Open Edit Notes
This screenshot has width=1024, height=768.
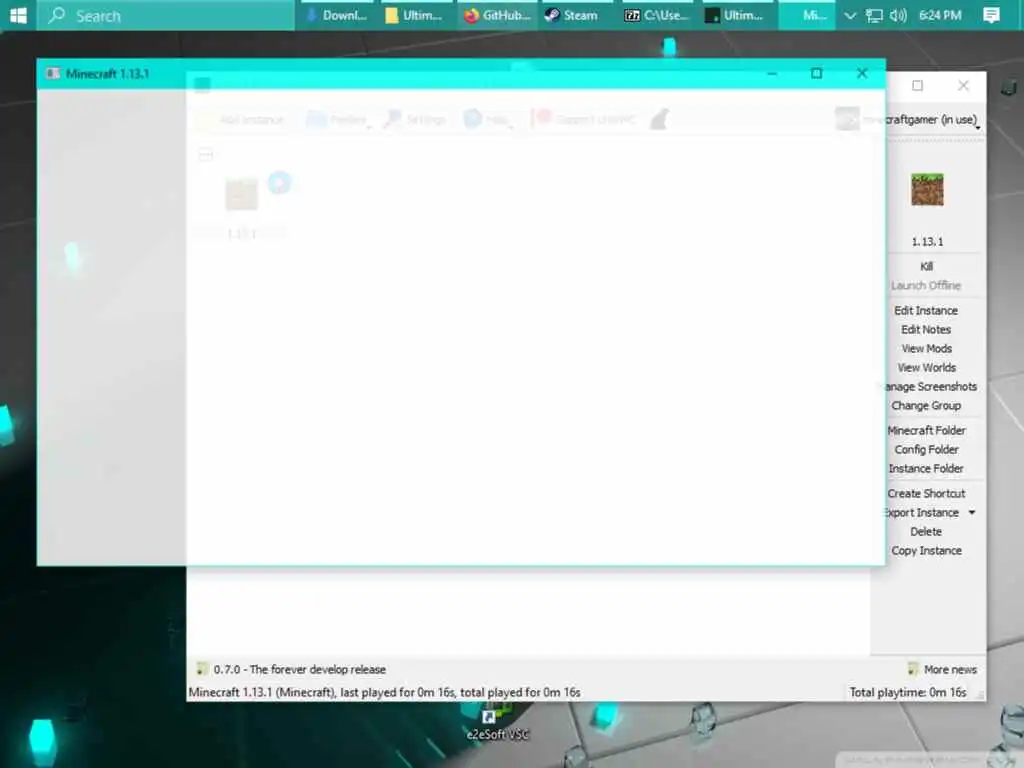point(926,329)
